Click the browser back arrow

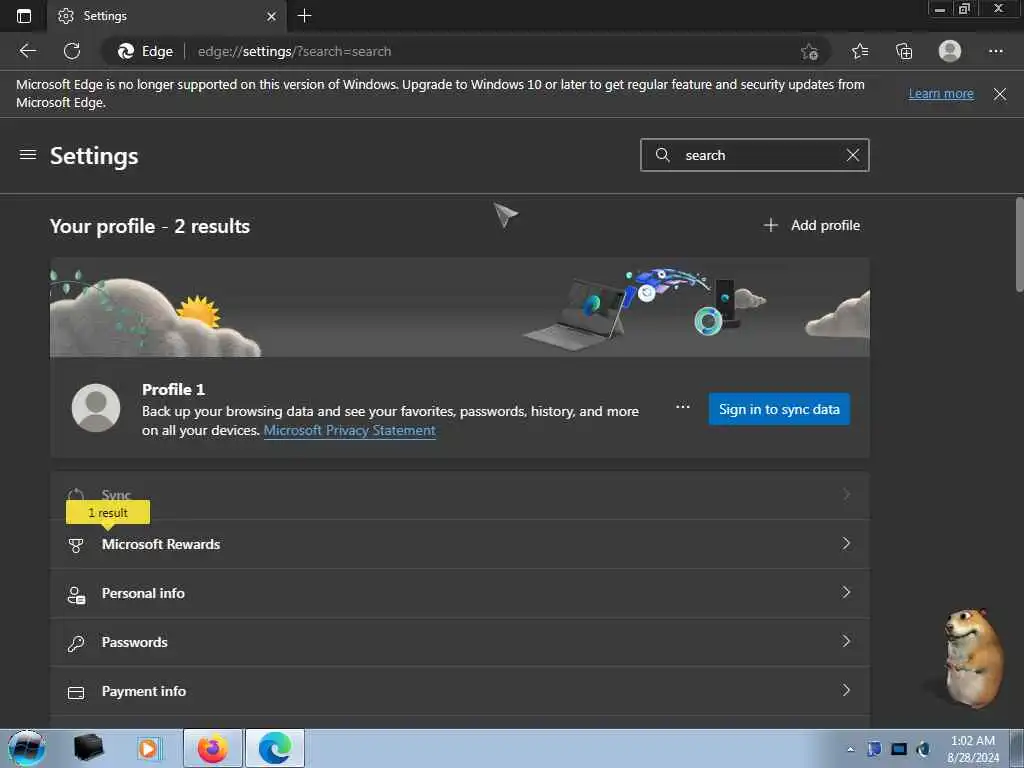click(27, 51)
